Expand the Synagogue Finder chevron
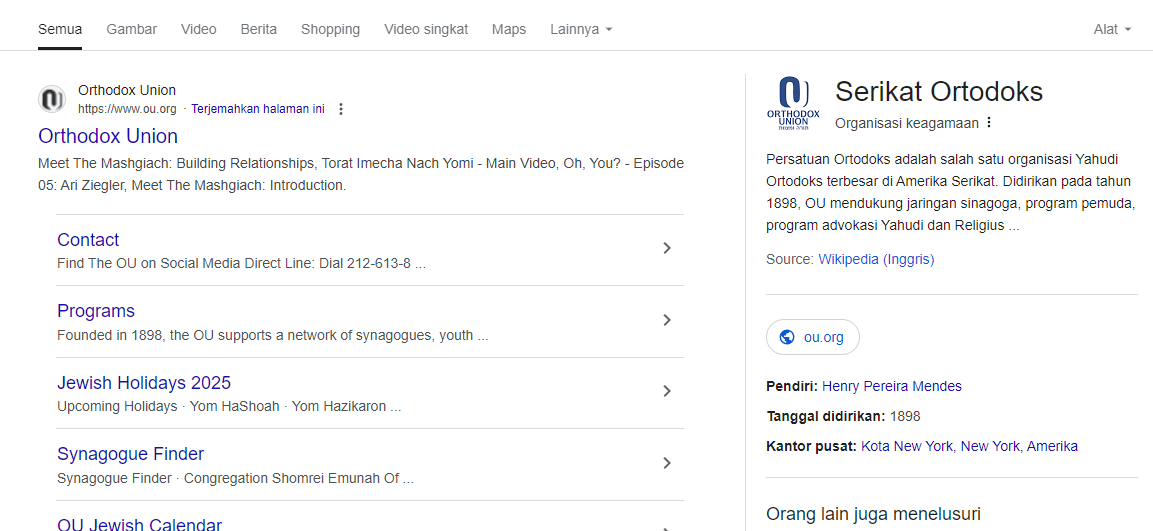The height and width of the screenshot is (531, 1153). coord(667,463)
